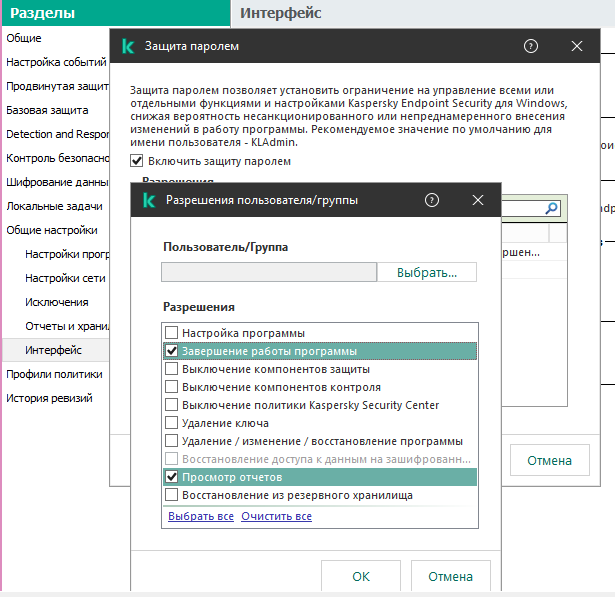Select Настройки сети subsection
Viewport: 615px width, 597px height.
[x=65, y=278]
